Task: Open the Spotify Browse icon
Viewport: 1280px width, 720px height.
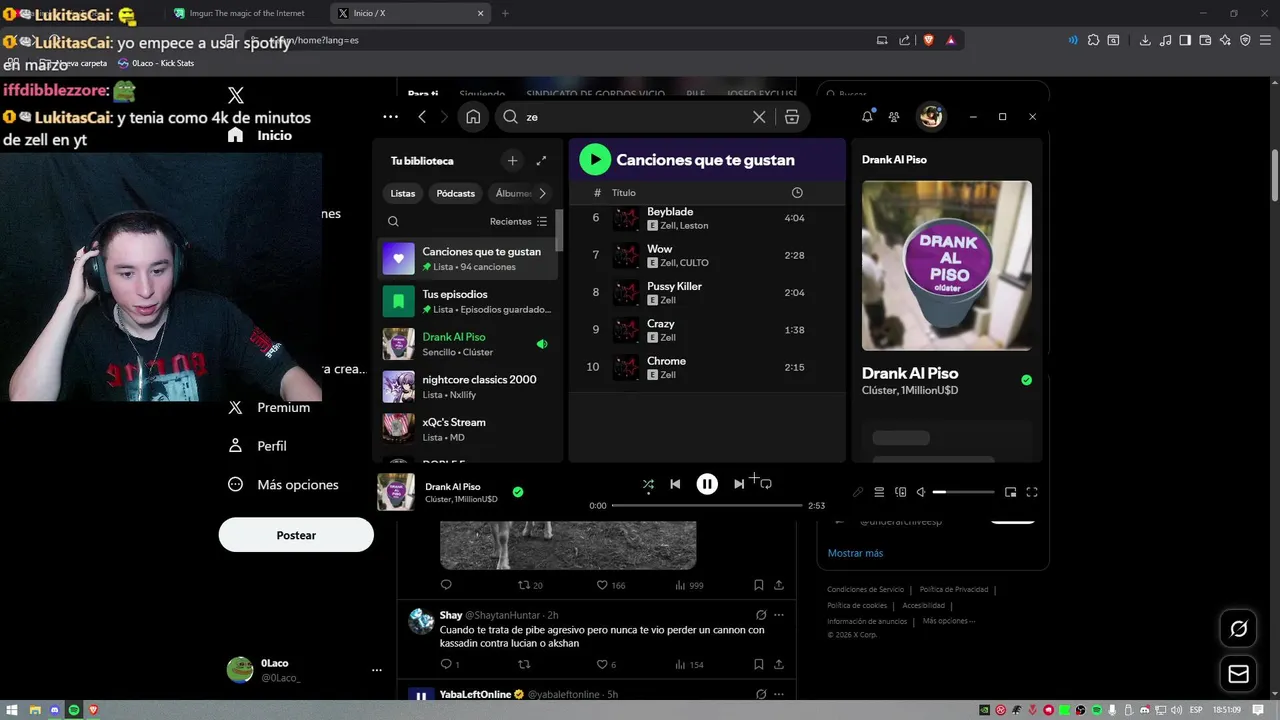Action: pyautogui.click(x=792, y=117)
